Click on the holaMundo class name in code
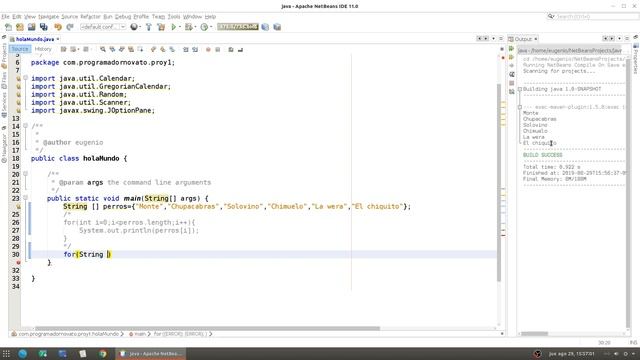This screenshot has height=360, width=640. 101,158
